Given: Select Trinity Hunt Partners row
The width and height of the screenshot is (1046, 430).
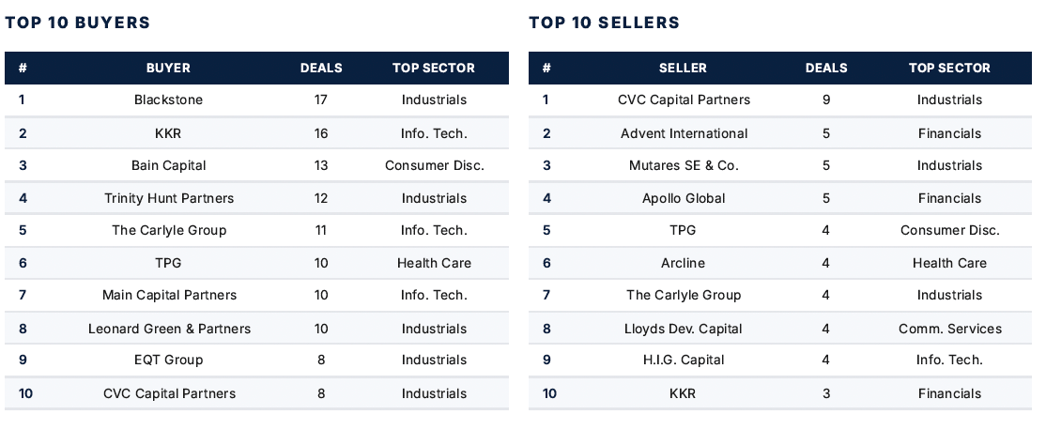Looking at the screenshot, I should tap(168, 198).
